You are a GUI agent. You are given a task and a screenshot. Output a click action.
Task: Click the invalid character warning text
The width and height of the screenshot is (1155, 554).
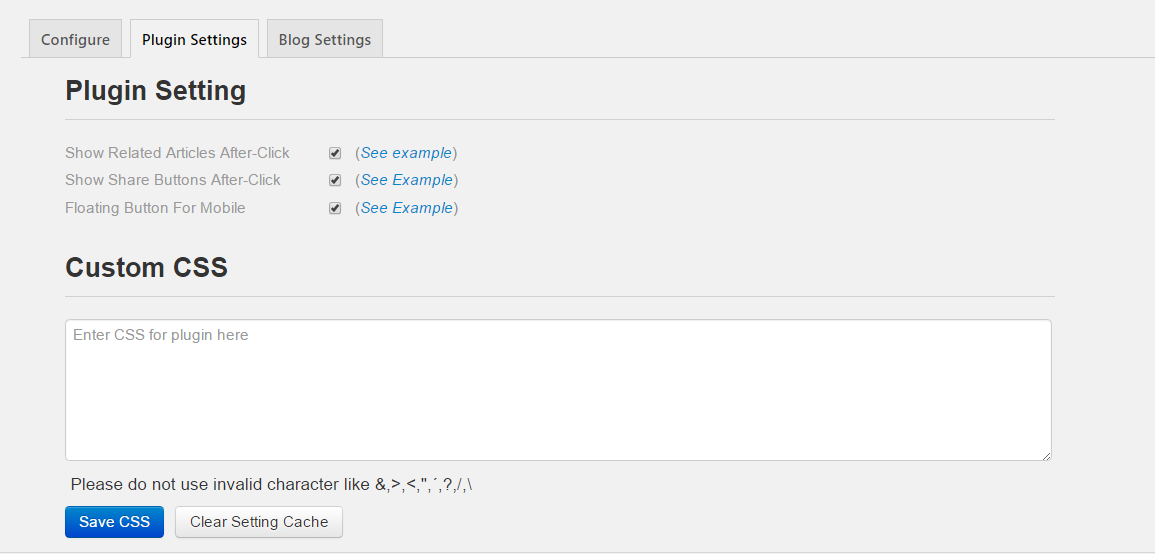pos(271,485)
